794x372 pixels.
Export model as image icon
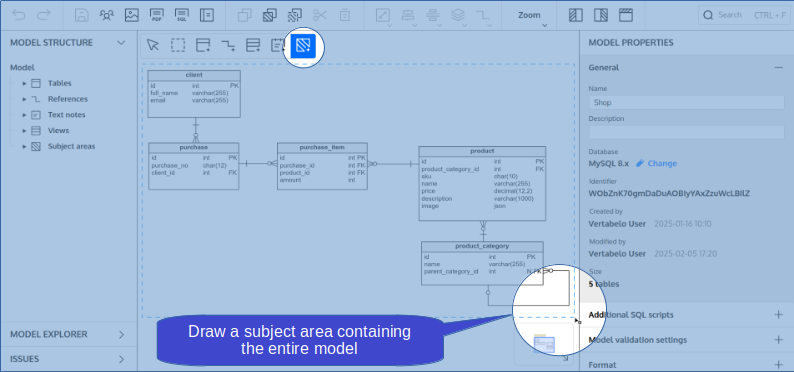click(x=132, y=15)
